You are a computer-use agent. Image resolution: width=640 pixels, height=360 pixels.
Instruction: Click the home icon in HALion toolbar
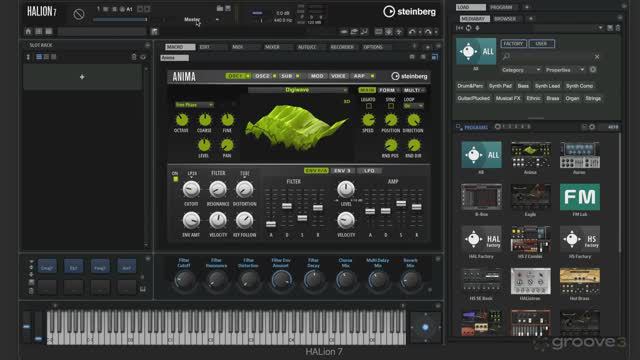28,31
